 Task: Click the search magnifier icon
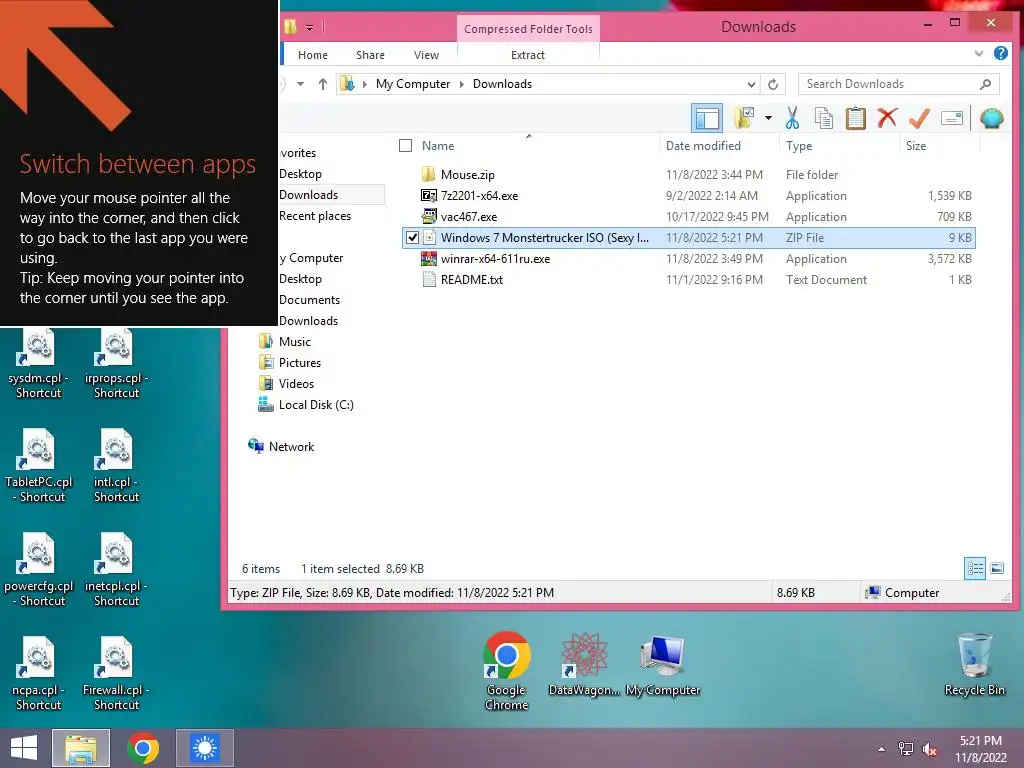[985, 84]
